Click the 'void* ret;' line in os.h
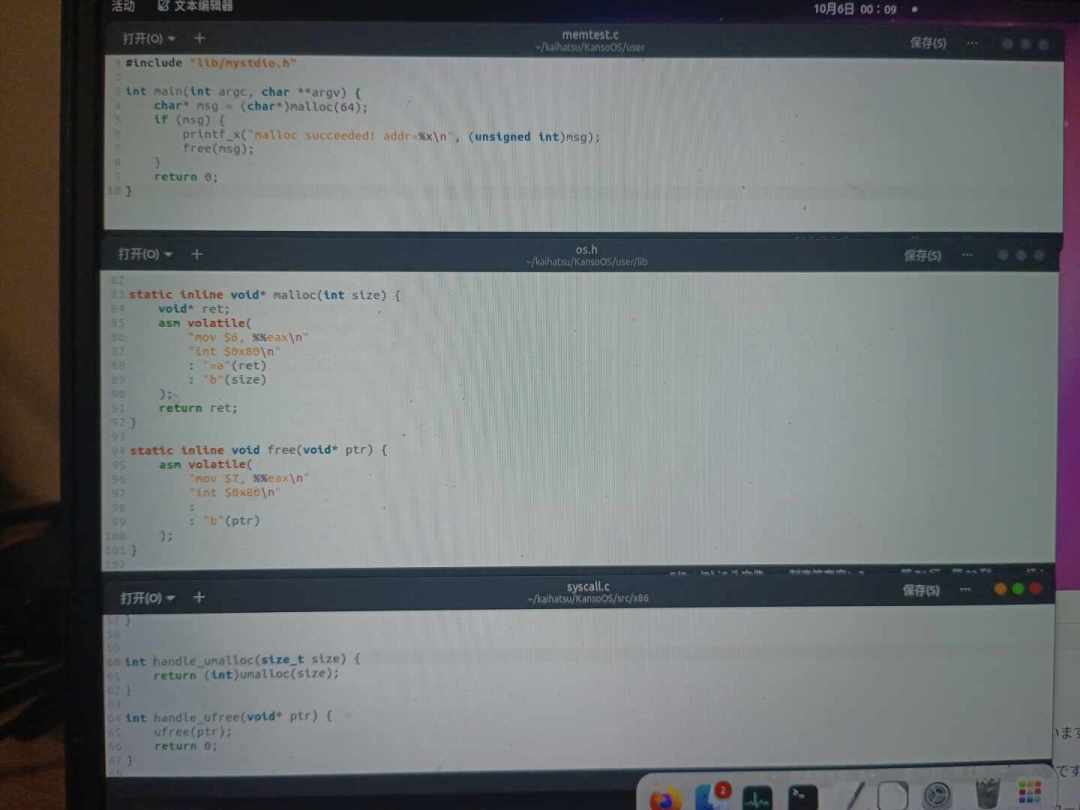 click(194, 309)
